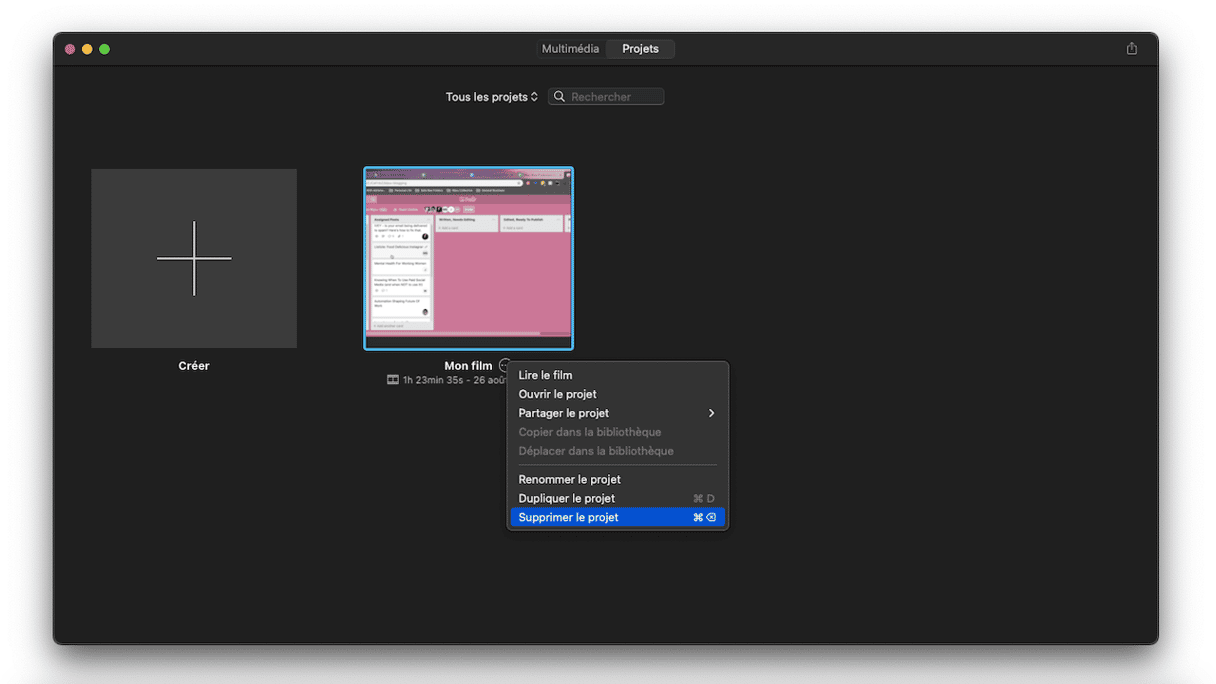
Task: Enter full screen with the green button
Action: pyautogui.click(x=104, y=49)
